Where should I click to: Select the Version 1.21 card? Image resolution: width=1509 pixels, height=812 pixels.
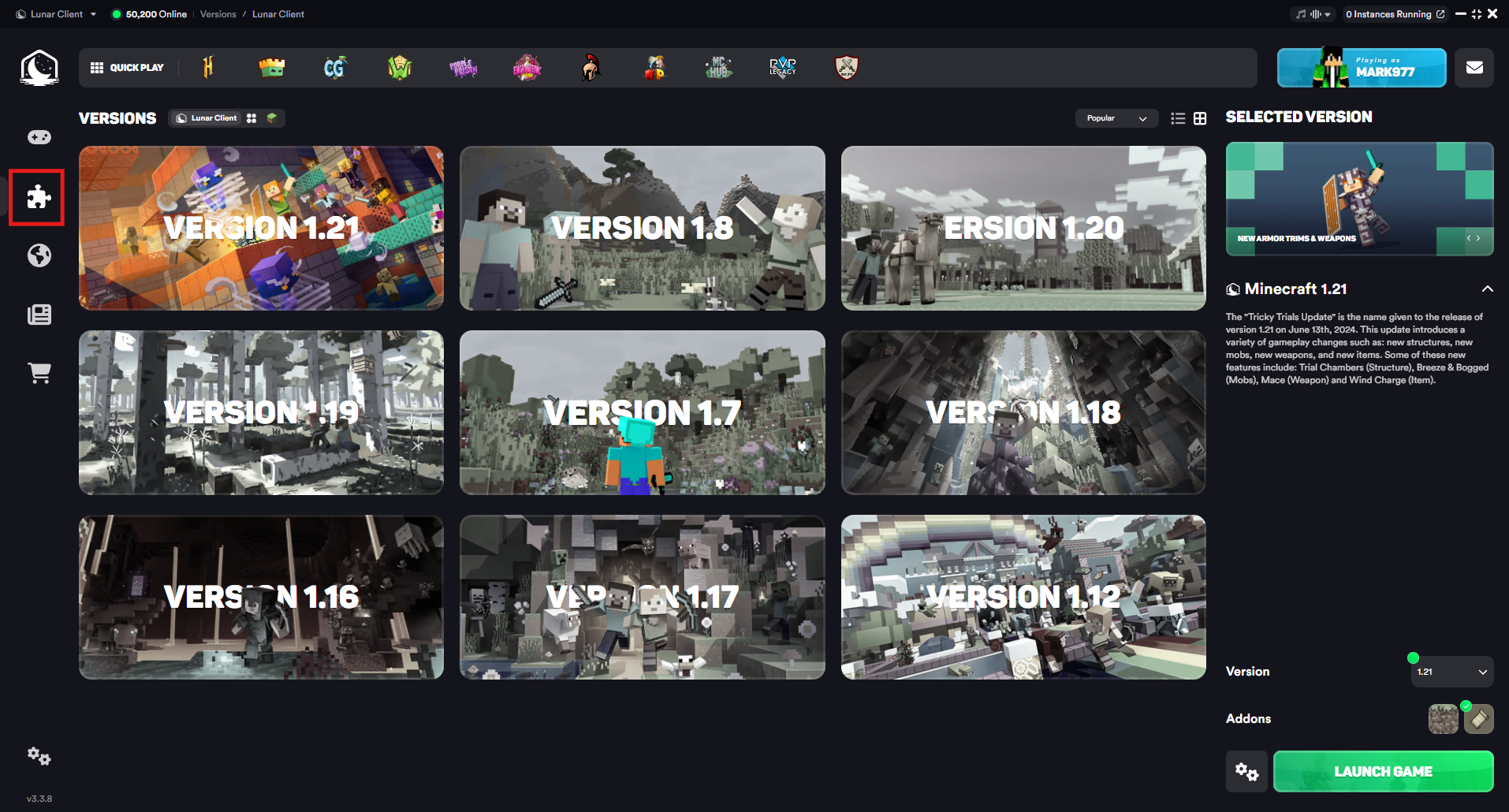261,228
